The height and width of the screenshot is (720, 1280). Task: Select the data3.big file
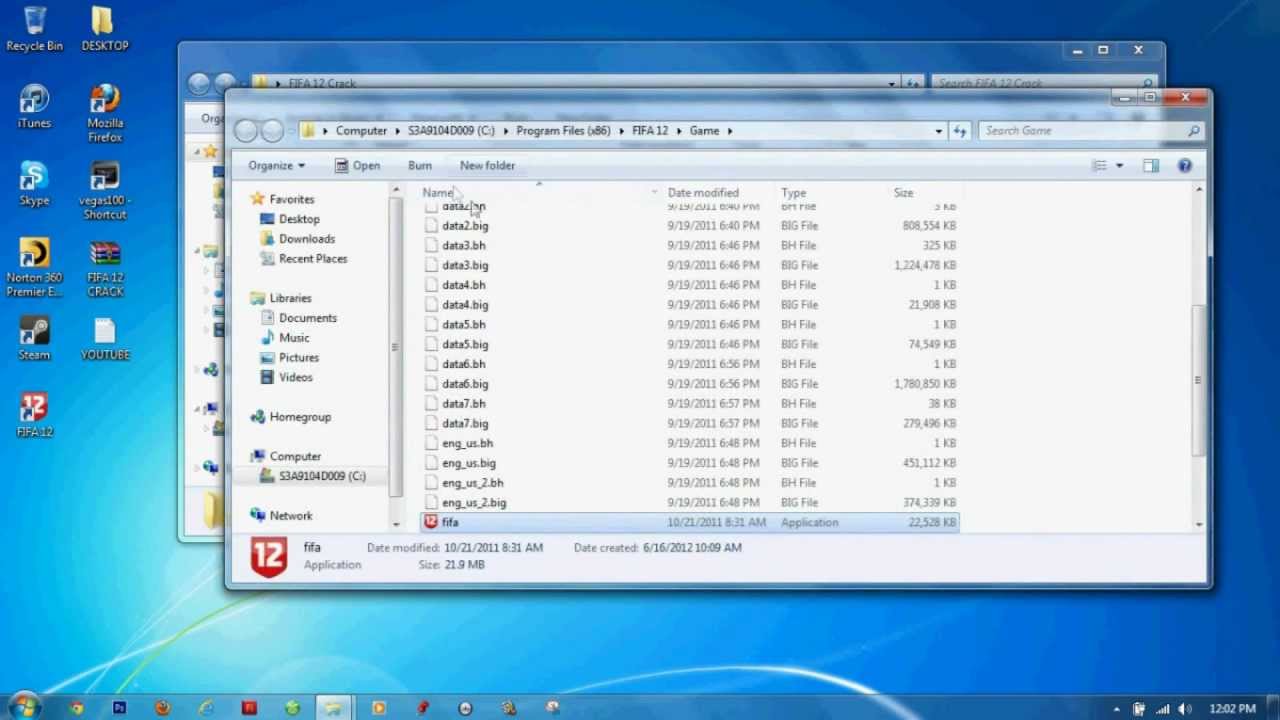point(689,265)
